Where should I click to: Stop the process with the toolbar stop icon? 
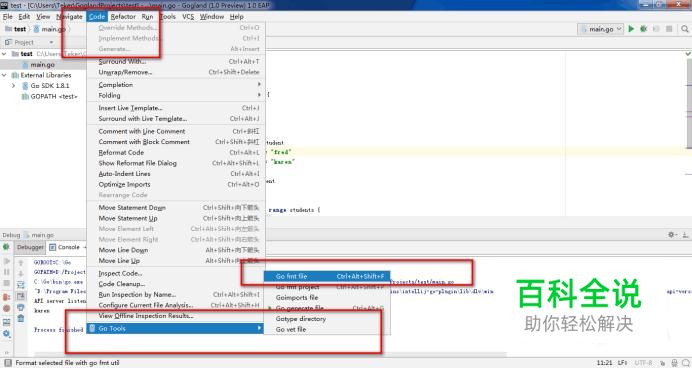pos(669,29)
